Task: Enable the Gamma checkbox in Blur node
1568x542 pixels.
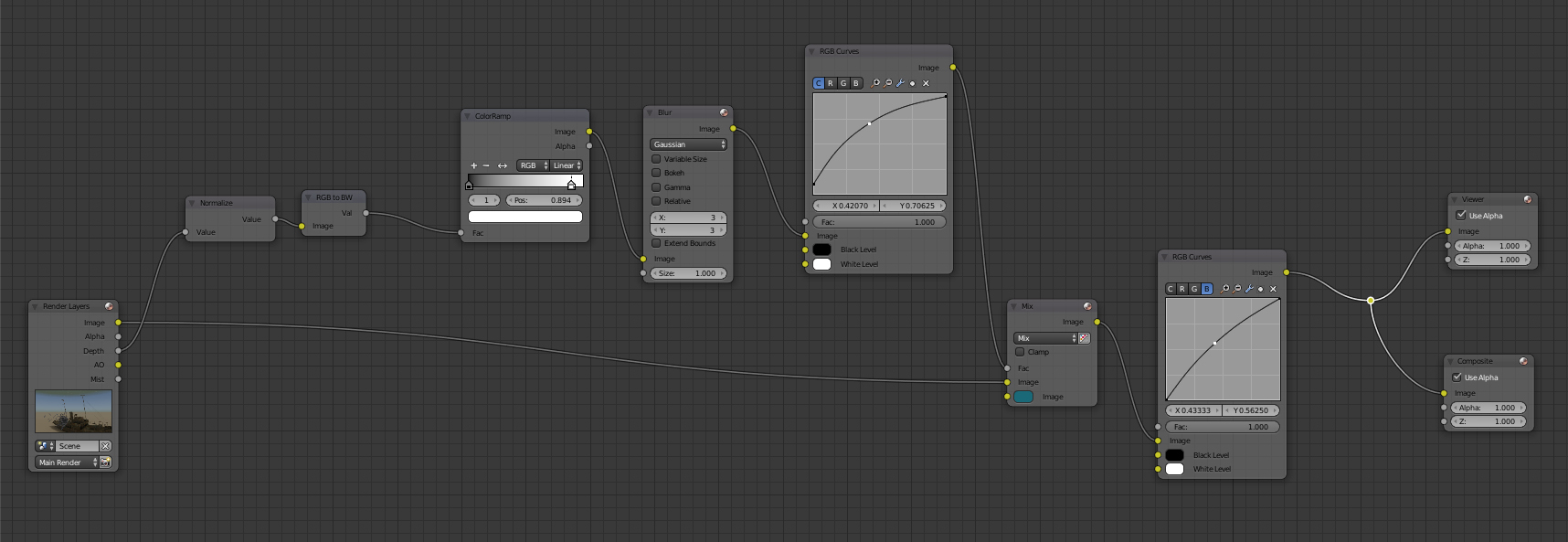Action: (x=656, y=187)
